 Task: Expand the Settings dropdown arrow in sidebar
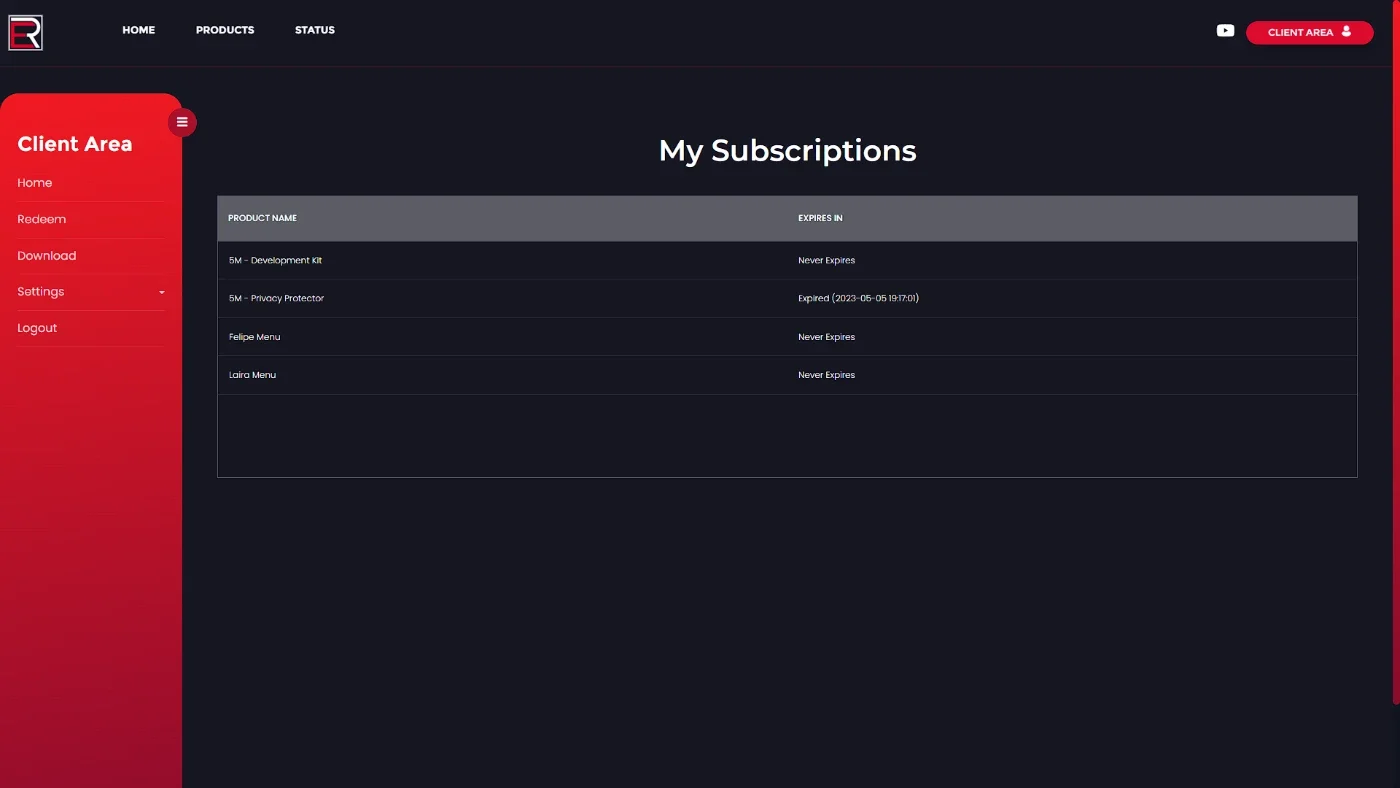pos(162,293)
